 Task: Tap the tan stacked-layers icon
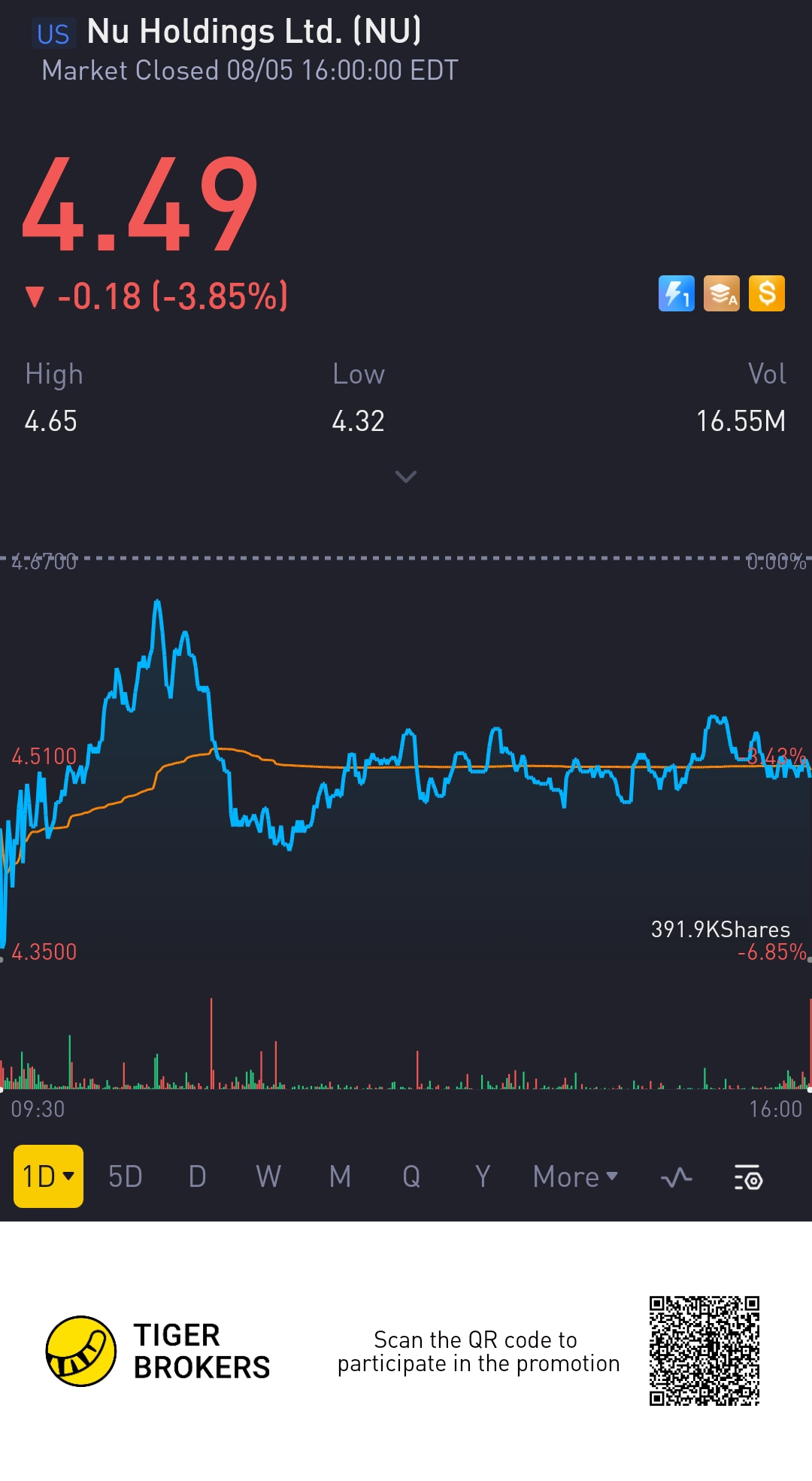722,293
